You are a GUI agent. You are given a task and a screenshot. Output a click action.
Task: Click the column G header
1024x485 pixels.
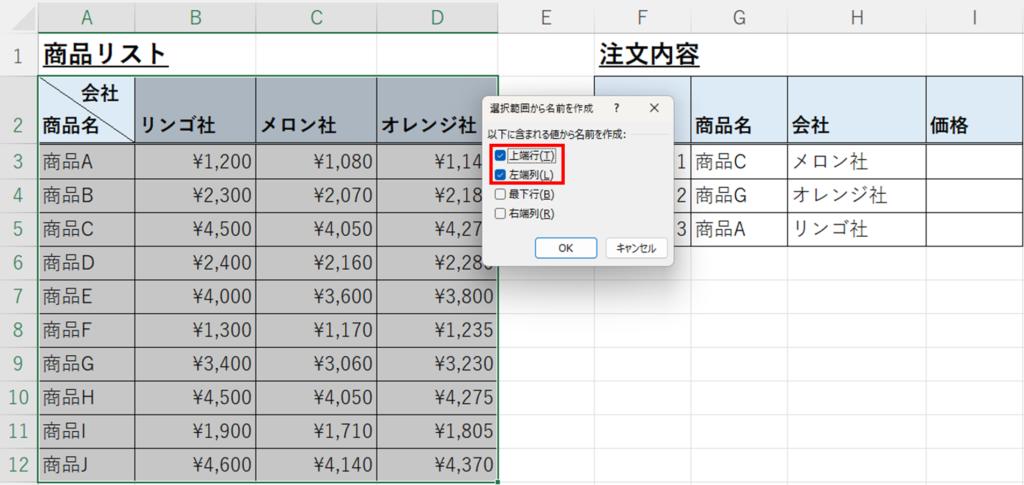(x=739, y=16)
